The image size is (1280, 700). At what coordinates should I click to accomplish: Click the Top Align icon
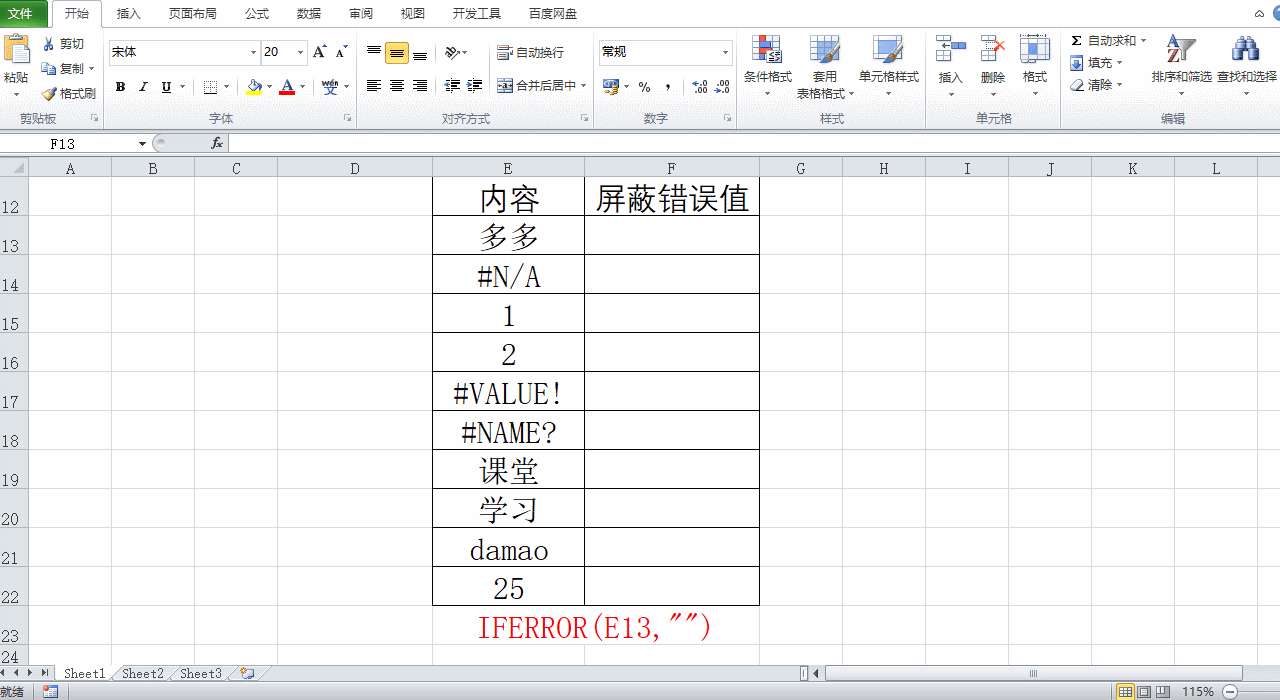click(x=374, y=52)
